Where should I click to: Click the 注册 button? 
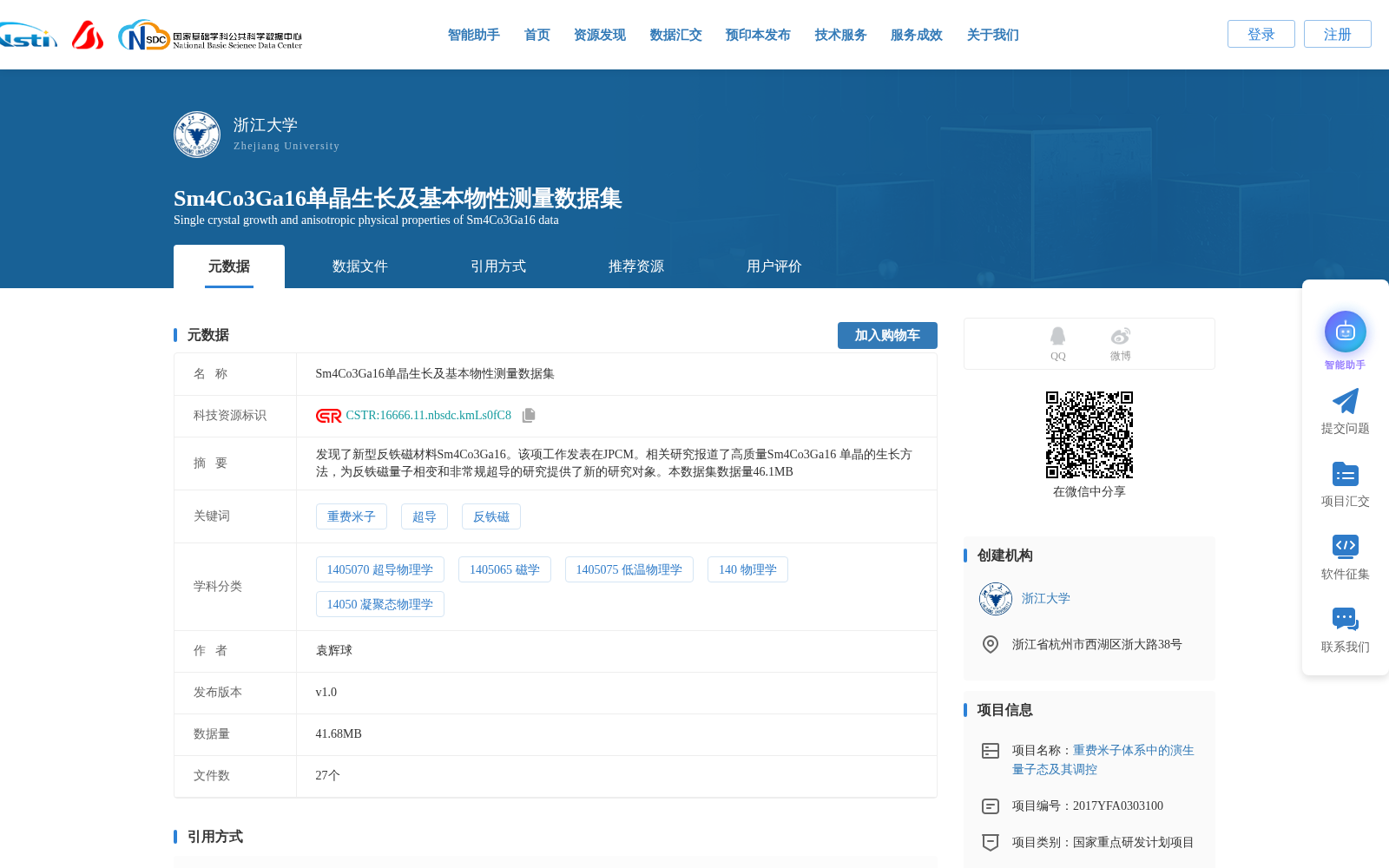click(x=1338, y=34)
